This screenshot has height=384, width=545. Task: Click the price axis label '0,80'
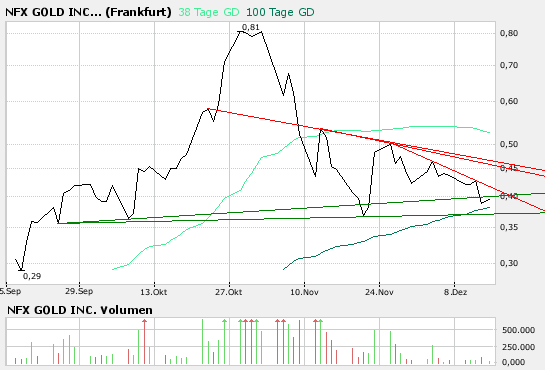tap(509, 33)
